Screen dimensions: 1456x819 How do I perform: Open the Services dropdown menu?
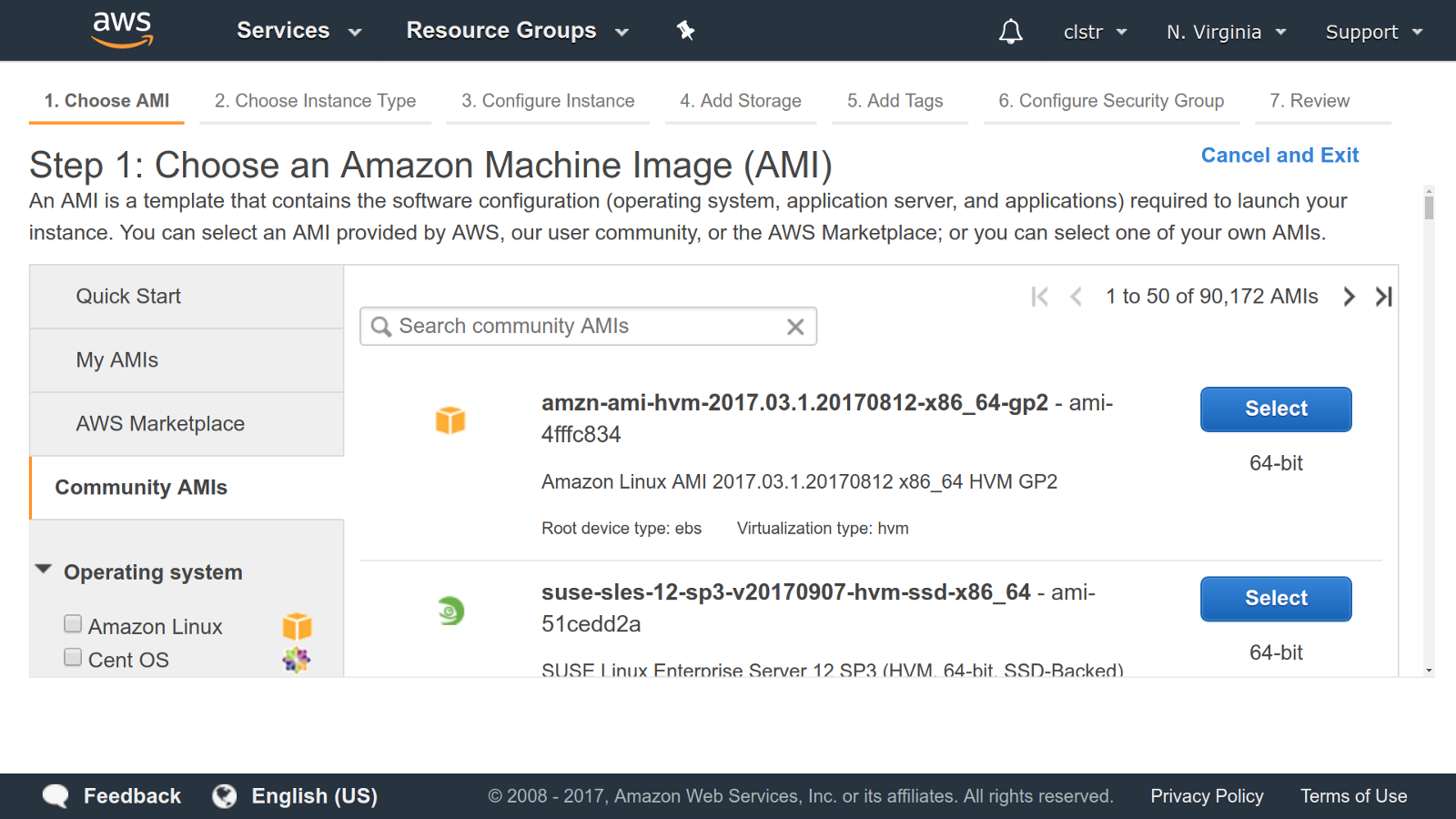tap(298, 31)
